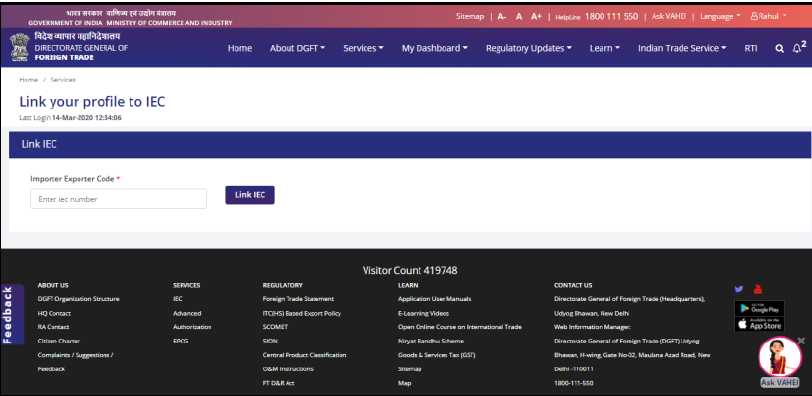The height and width of the screenshot is (396, 812).
Task: Open DGFT Twitter page icon
Action: (739, 289)
